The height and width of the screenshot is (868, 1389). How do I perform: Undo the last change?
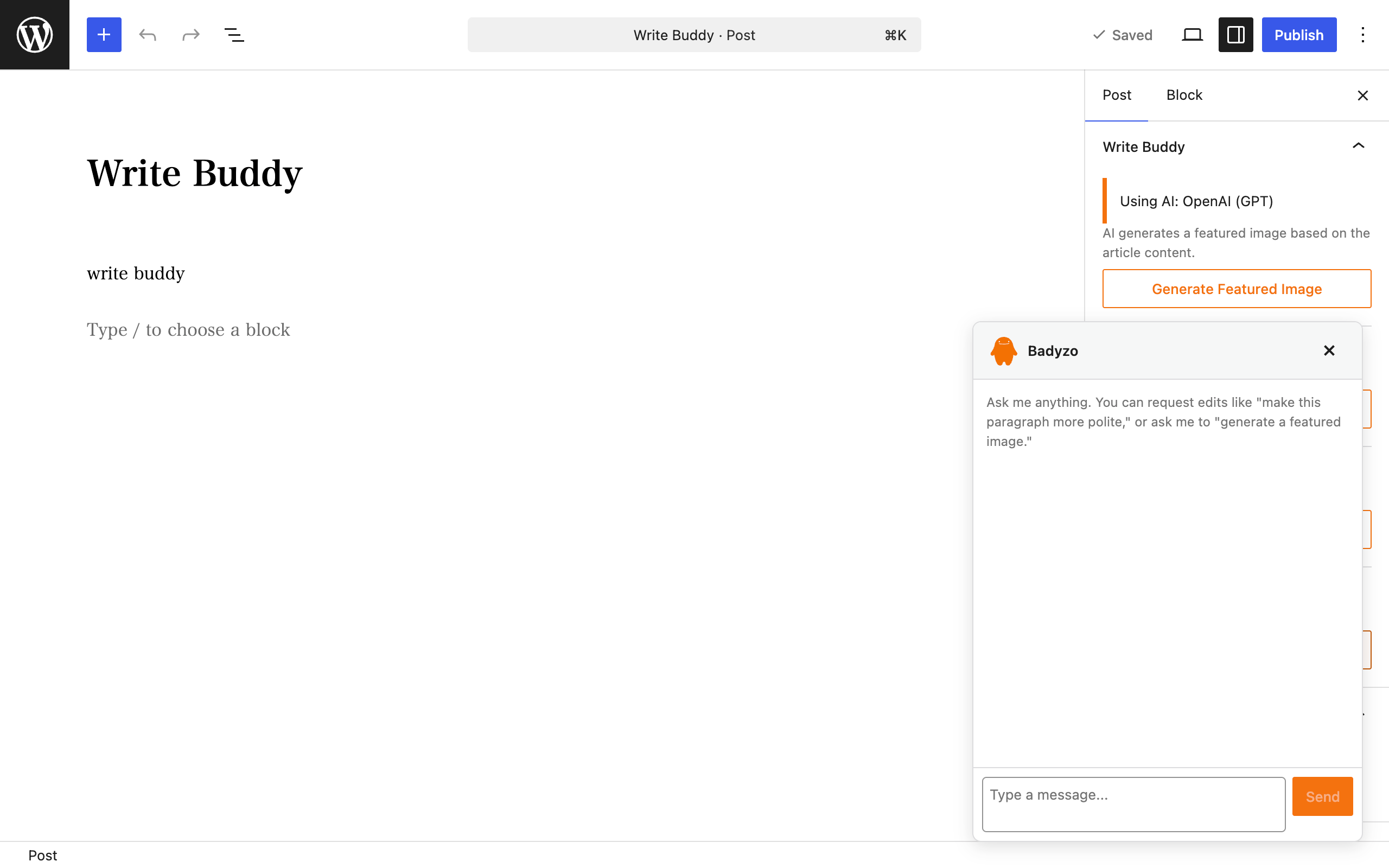point(148,34)
